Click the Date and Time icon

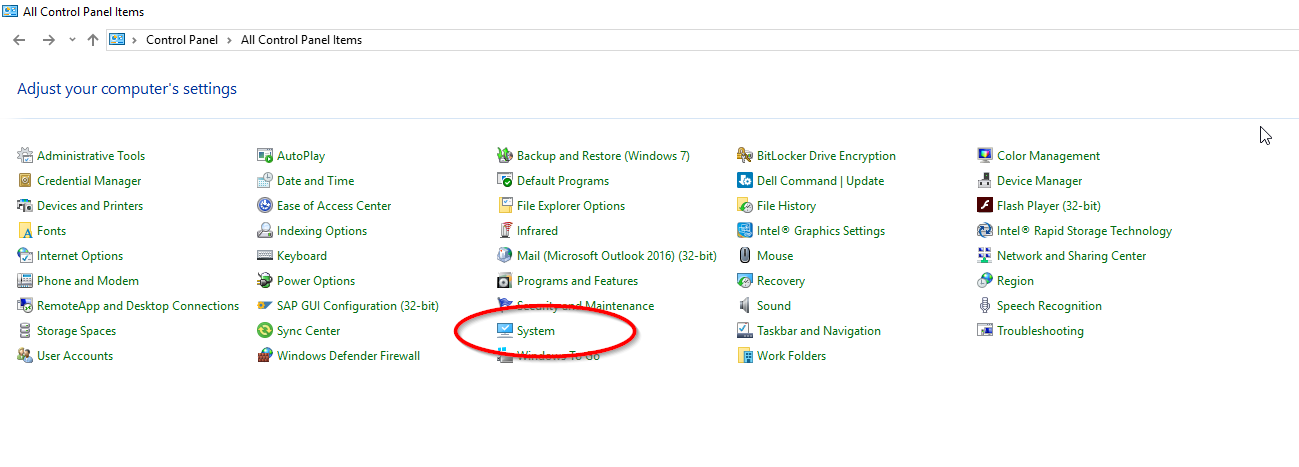[x=265, y=180]
